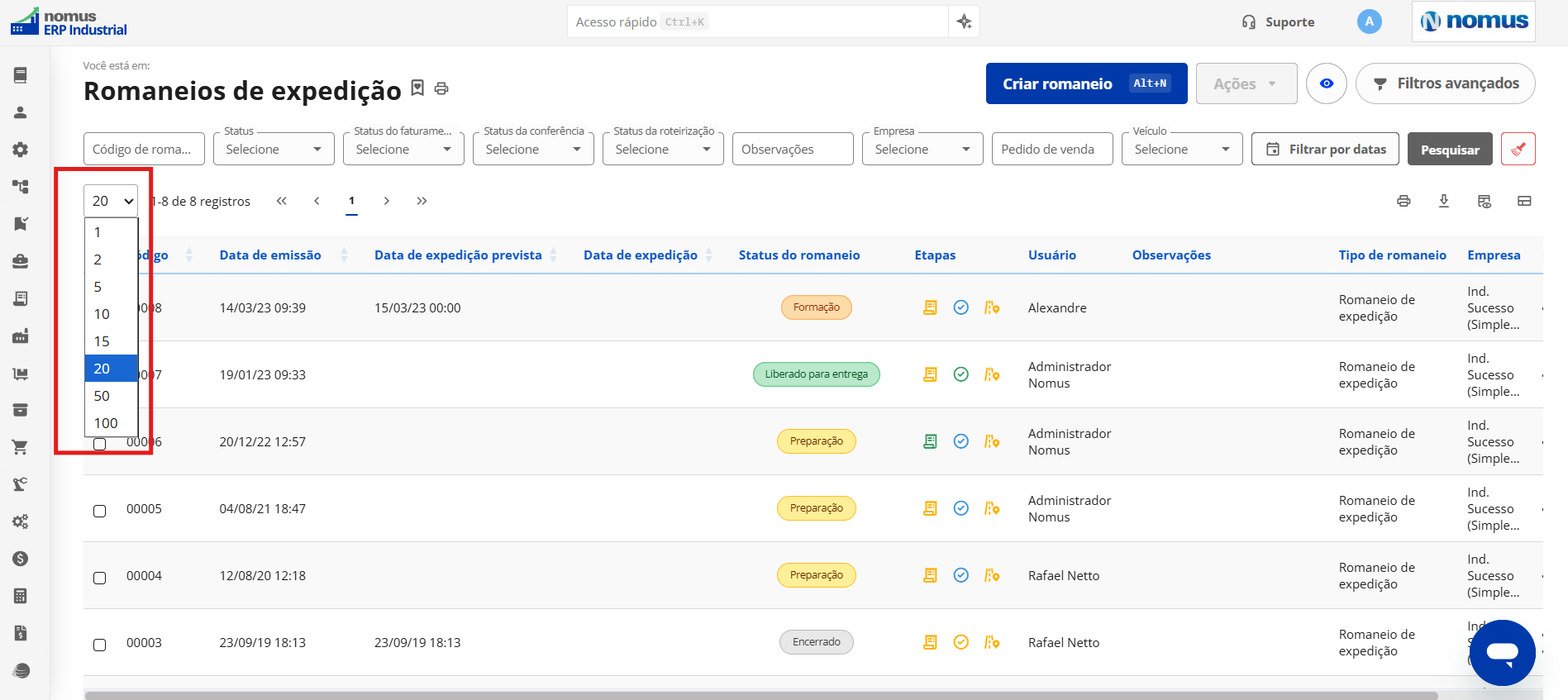Tick the checkbox for row 00004
This screenshot has height=700, width=1568.
(99, 578)
